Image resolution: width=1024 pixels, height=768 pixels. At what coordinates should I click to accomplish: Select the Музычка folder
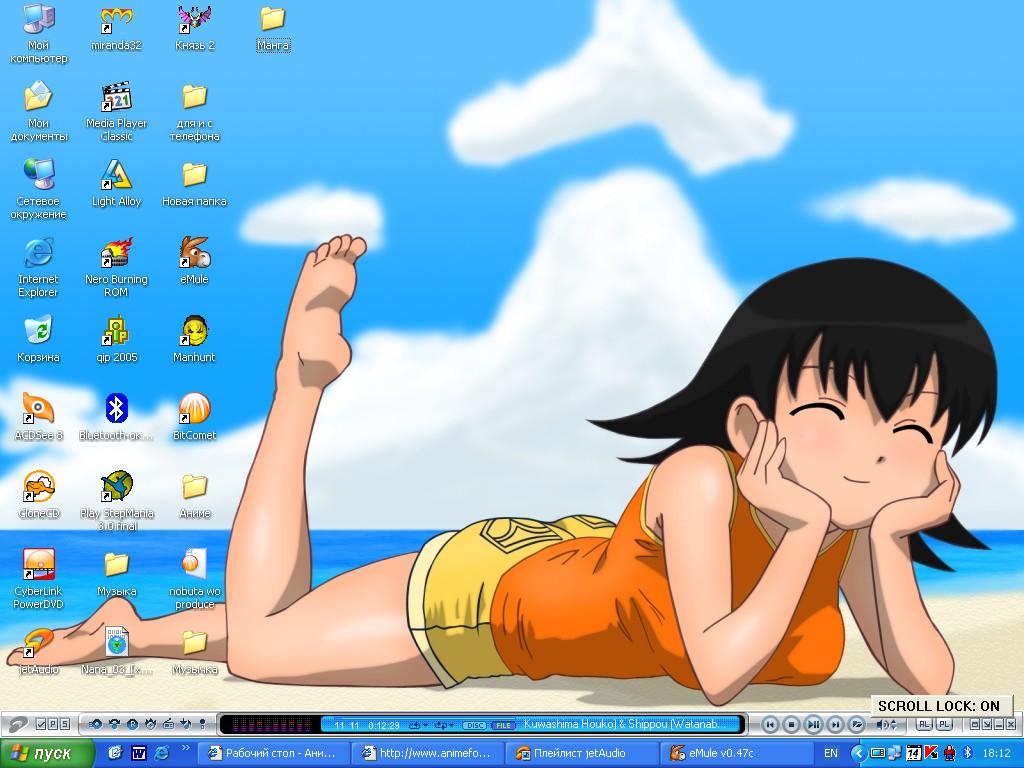195,650
